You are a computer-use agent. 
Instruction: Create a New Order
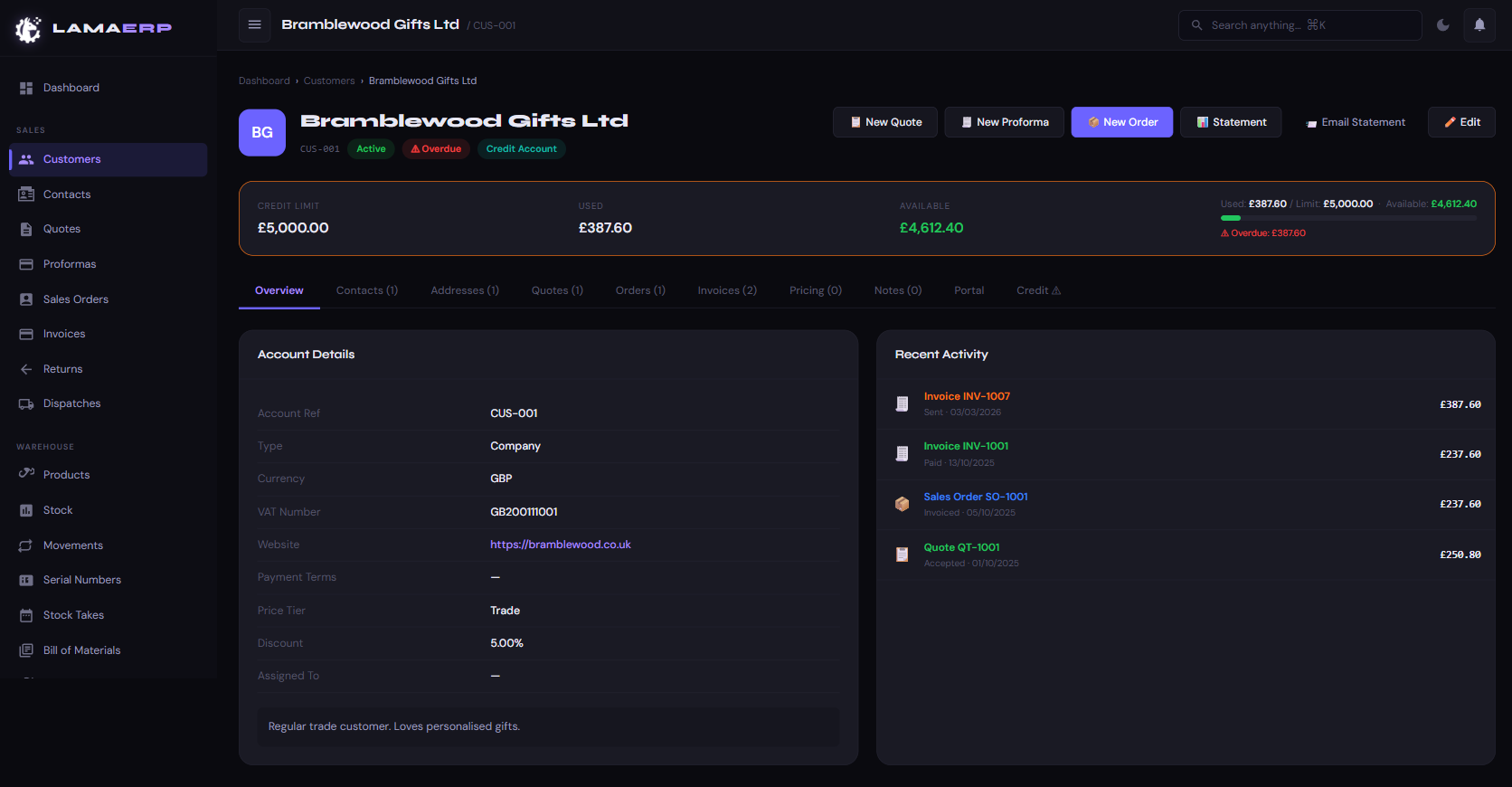1122,122
